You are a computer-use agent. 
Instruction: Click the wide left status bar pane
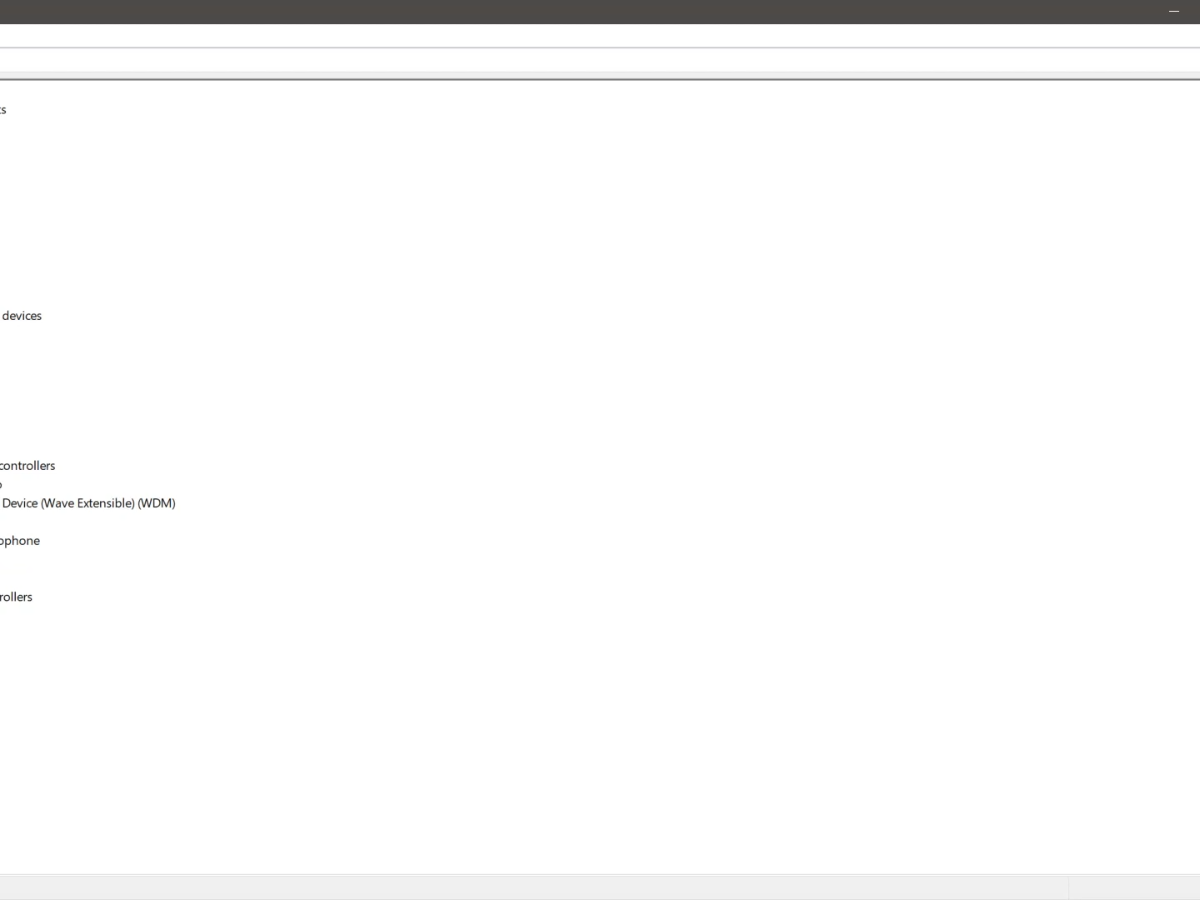click(x=533, y=888)
